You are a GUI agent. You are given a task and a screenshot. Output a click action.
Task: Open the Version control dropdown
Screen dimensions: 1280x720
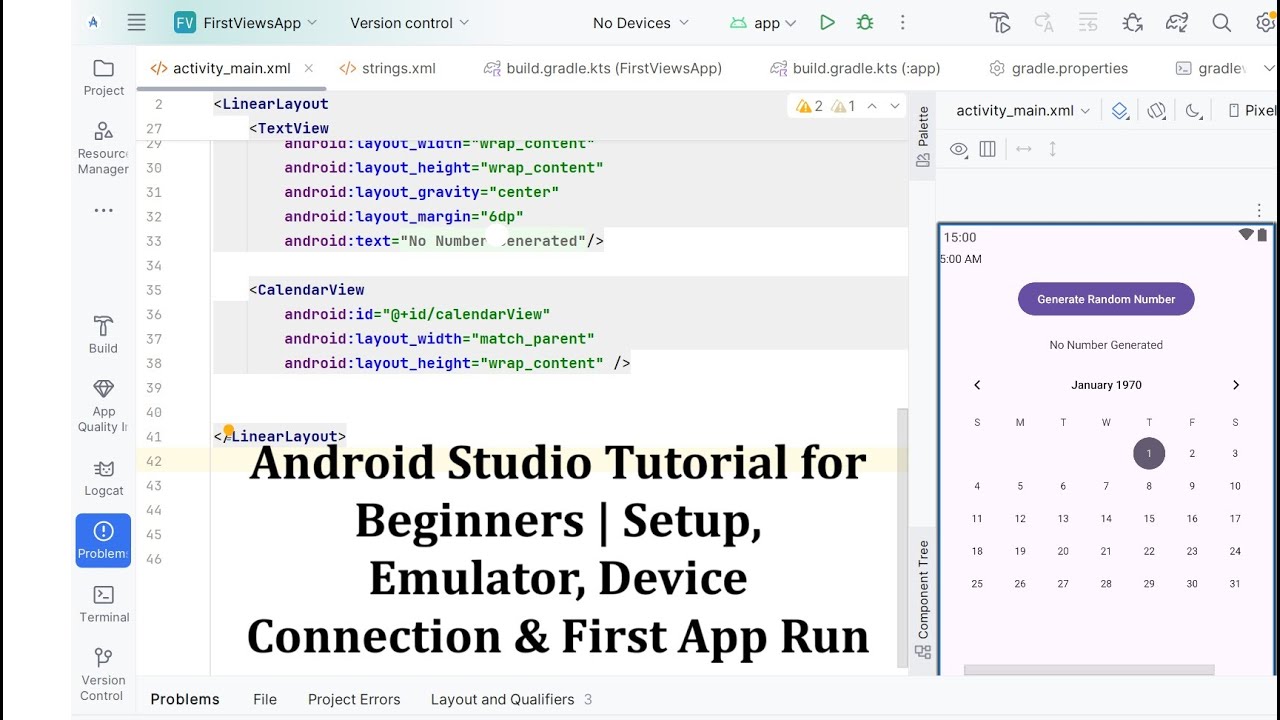click(409, 22)
